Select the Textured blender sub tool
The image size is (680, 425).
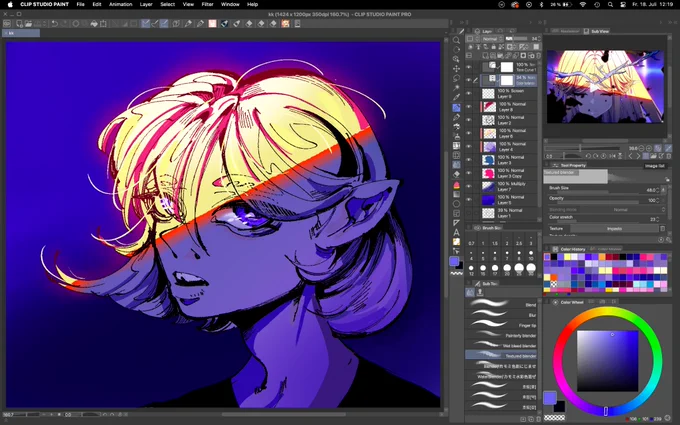tap(501, 355)
